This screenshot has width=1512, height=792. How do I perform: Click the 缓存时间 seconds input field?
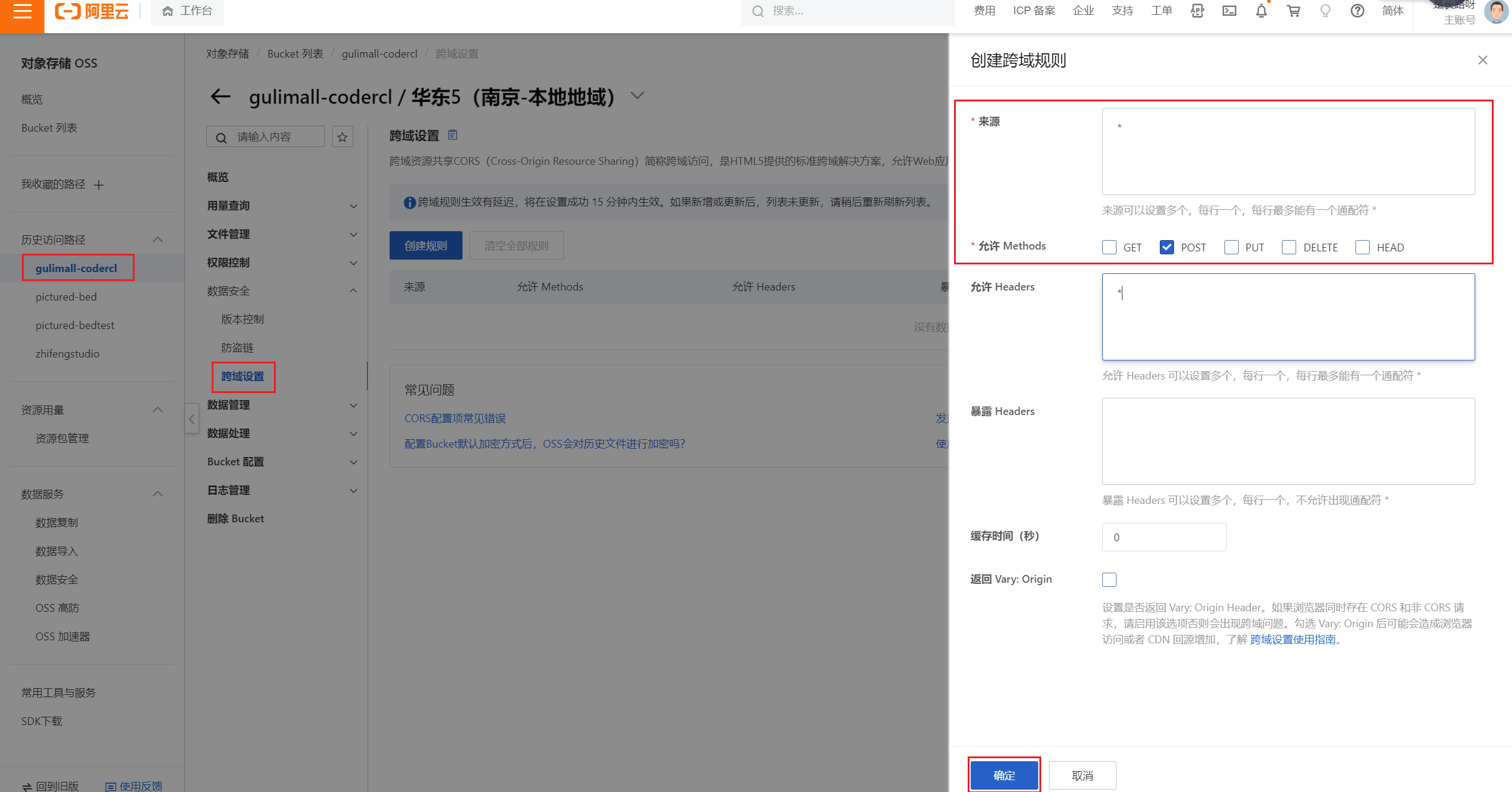pos(1164,537)
